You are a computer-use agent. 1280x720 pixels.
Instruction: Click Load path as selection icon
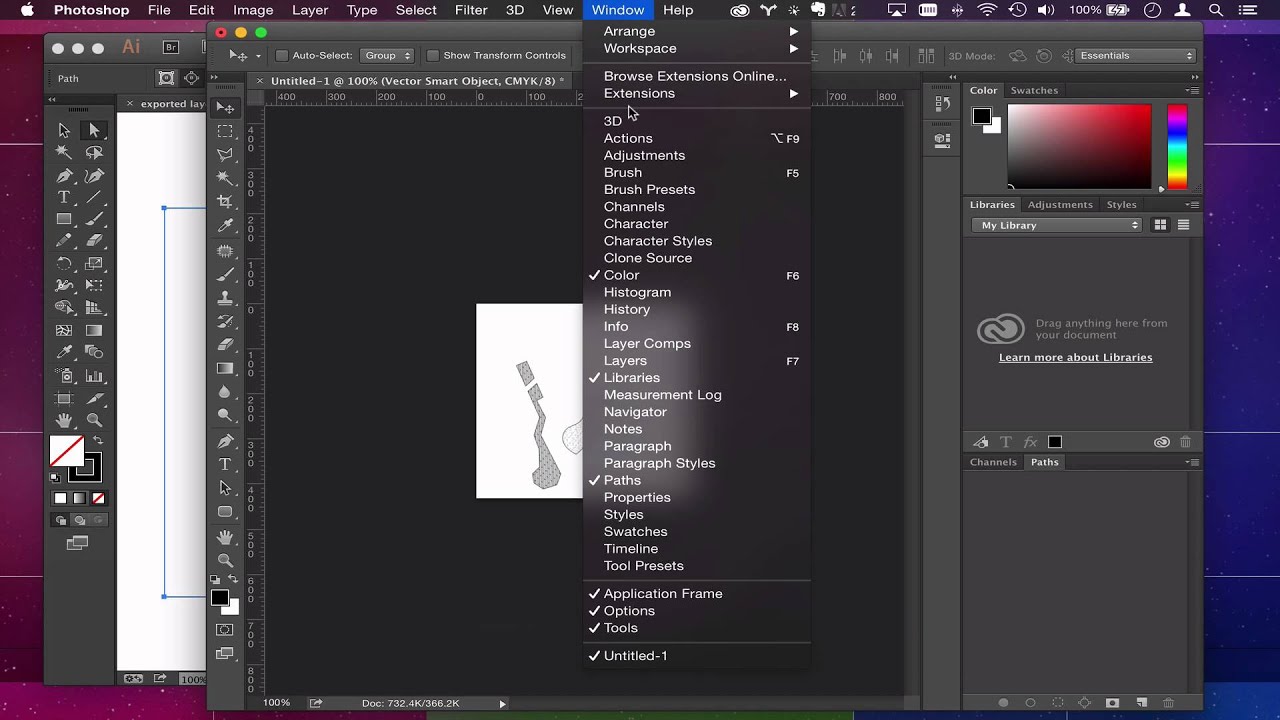point(1058,703)
